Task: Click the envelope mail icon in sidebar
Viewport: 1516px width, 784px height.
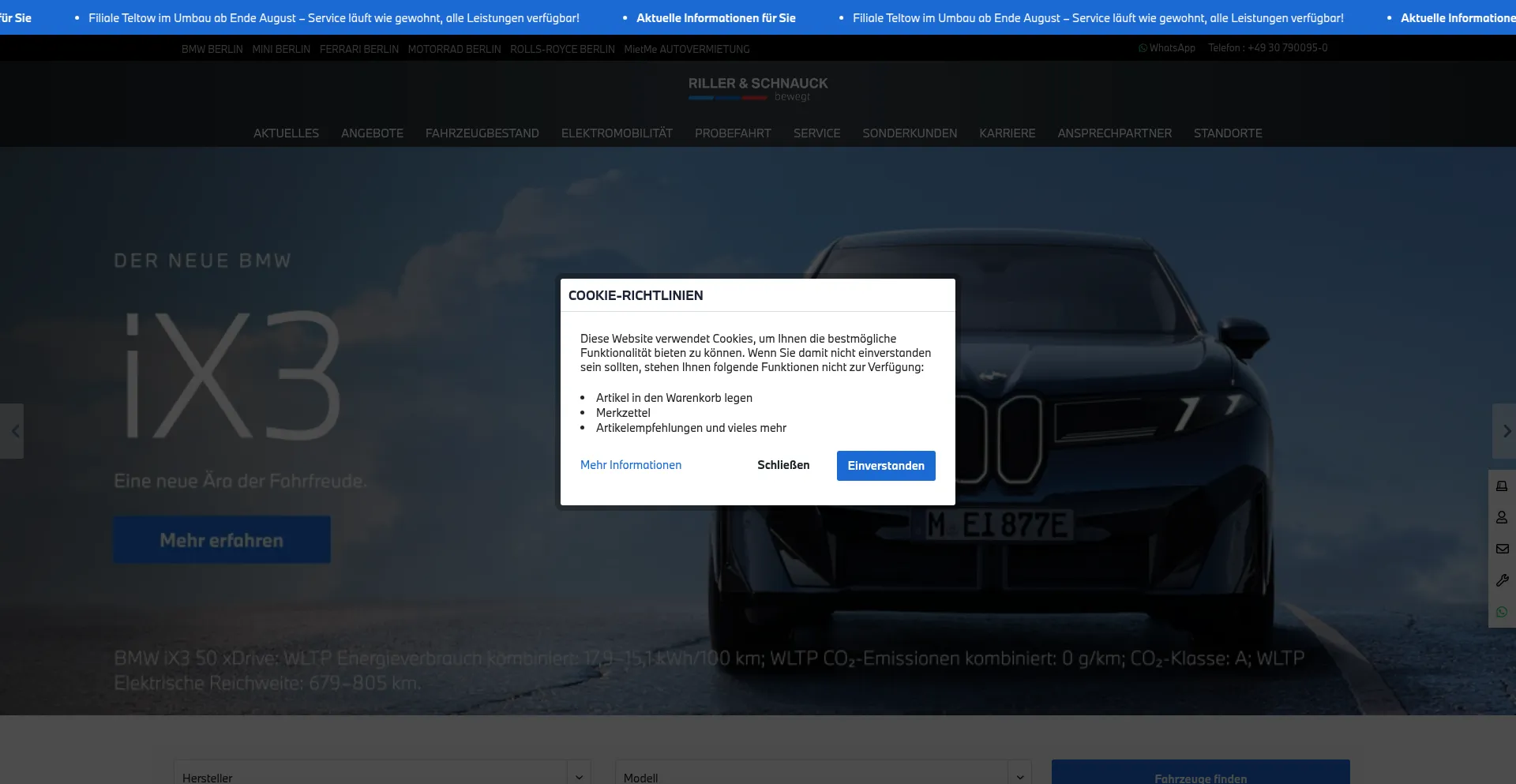Action: click(x=1502, y=549)
